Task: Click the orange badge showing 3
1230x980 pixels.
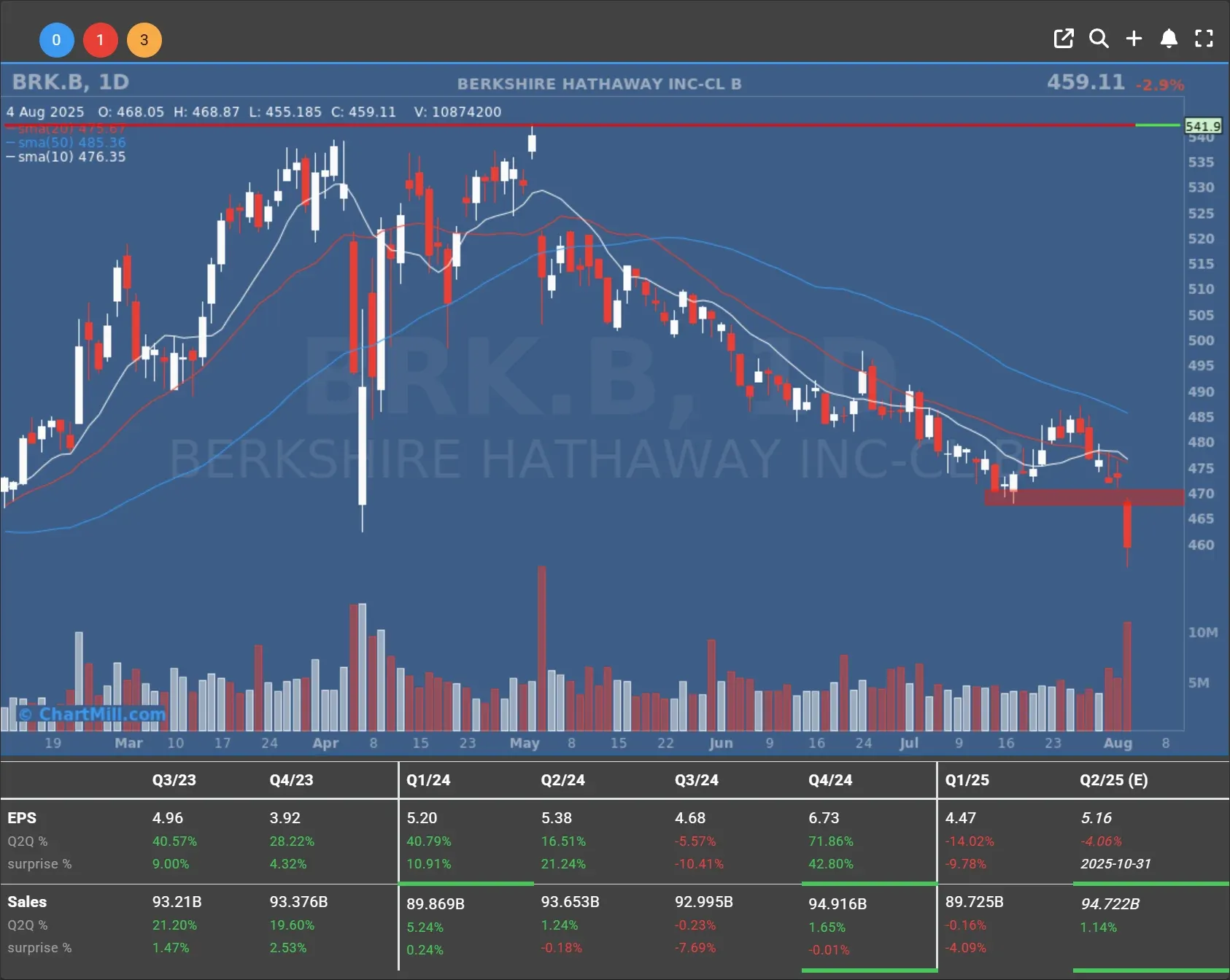Action: (x=144, y=40)
